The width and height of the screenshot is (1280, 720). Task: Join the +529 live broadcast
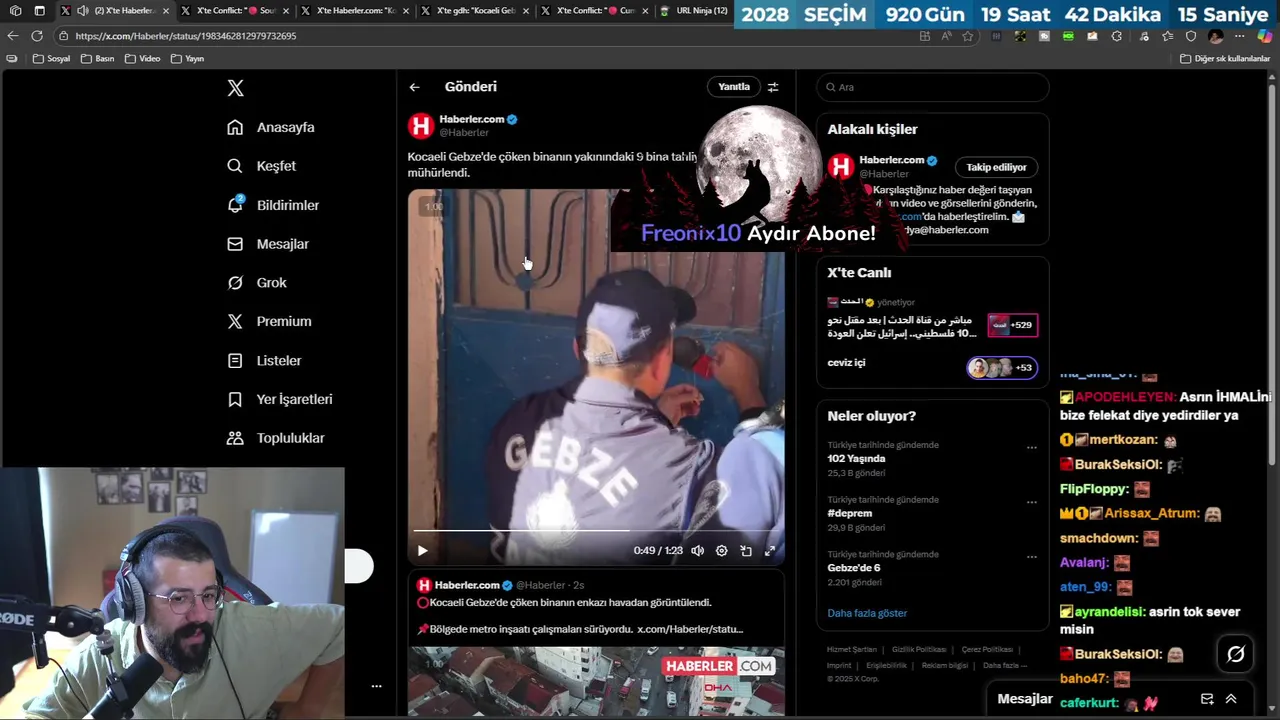(x=1012, y=325)
